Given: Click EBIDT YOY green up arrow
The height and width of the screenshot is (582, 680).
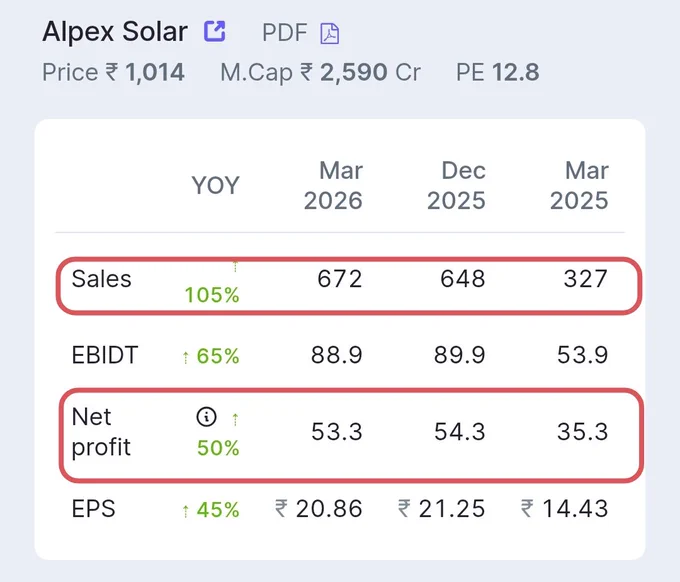Looking at the screenshot, I should pos(186,357).
